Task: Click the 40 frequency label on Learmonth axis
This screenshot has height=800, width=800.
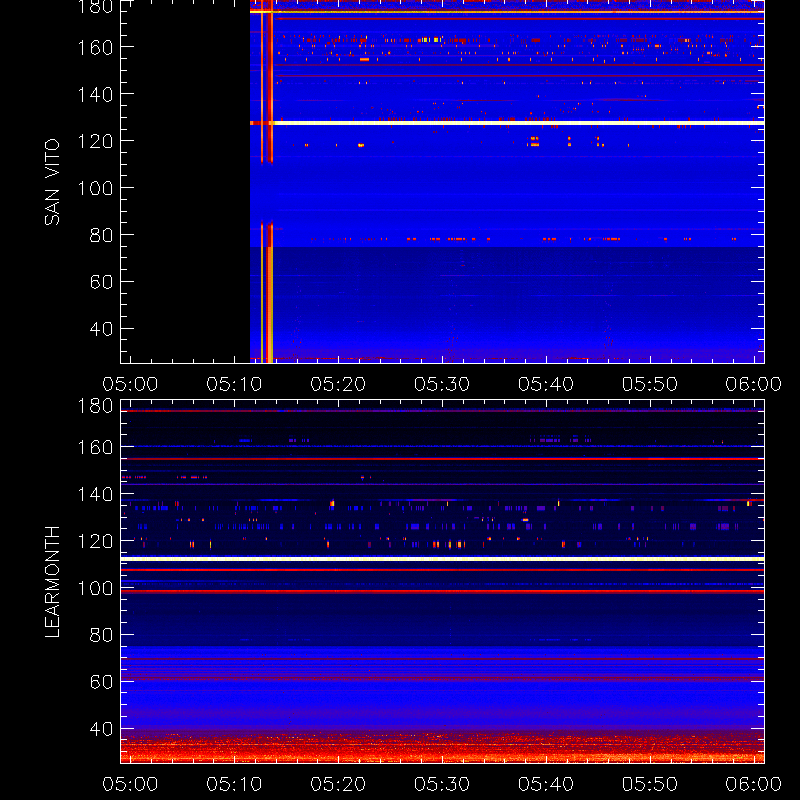Action: (x=102, y=729)
